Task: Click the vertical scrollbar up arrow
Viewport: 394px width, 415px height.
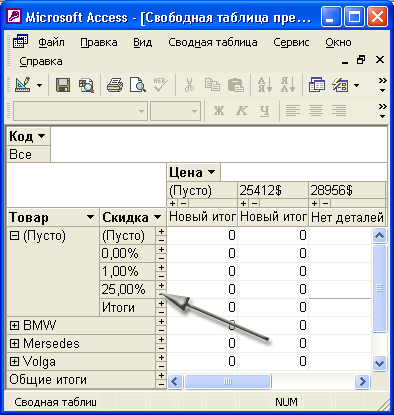Action: pyautogui.click(x=379, y=236)
